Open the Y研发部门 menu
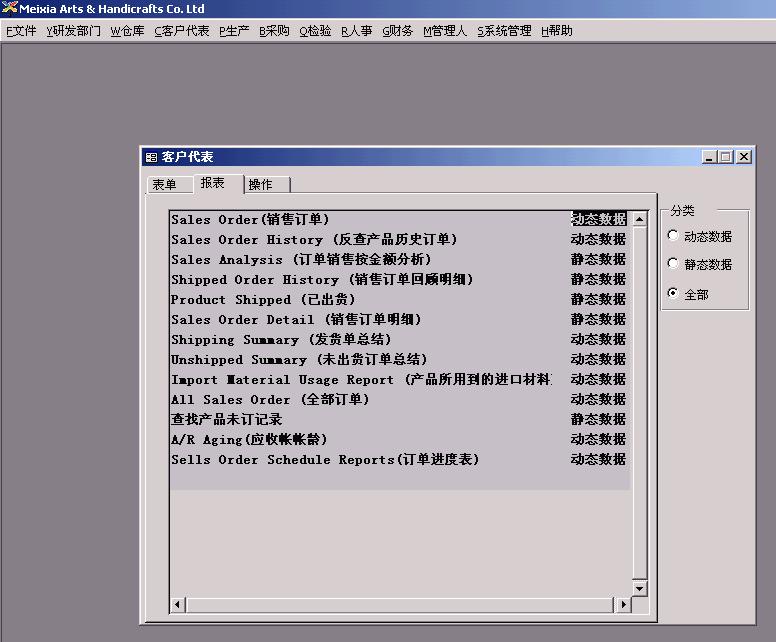 [x=73, y=31]
